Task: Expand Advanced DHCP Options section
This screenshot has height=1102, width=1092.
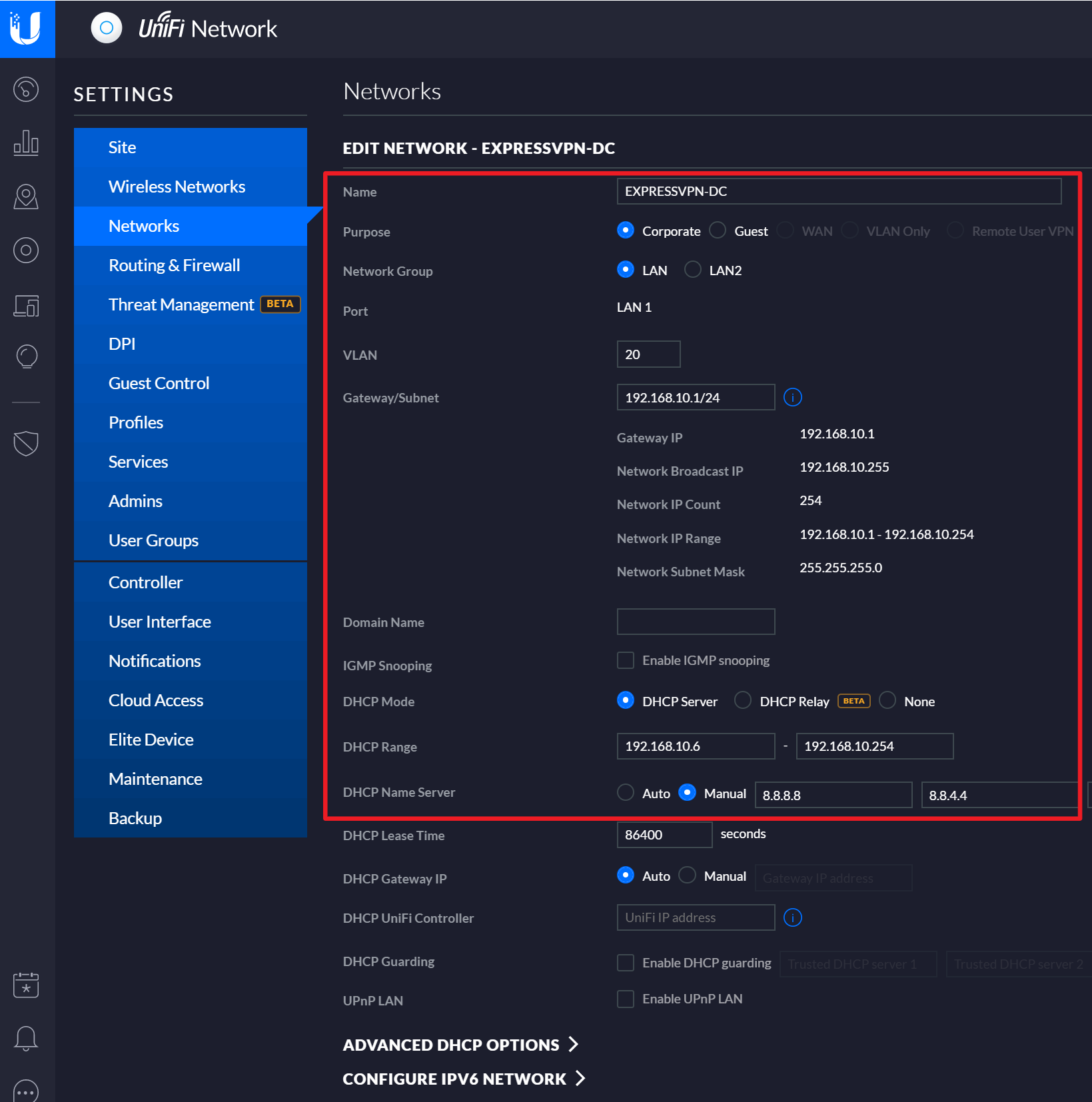Action: 460,1045
